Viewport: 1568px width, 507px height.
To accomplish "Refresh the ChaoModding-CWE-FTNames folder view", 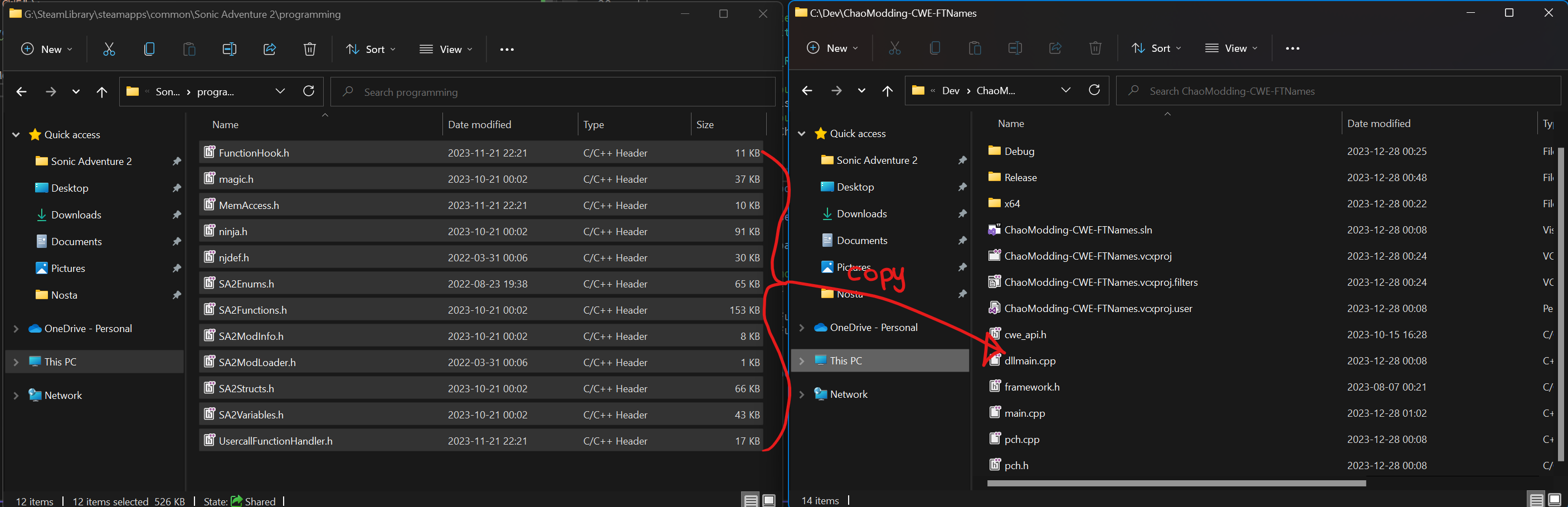I will [x=1094, y=90].
